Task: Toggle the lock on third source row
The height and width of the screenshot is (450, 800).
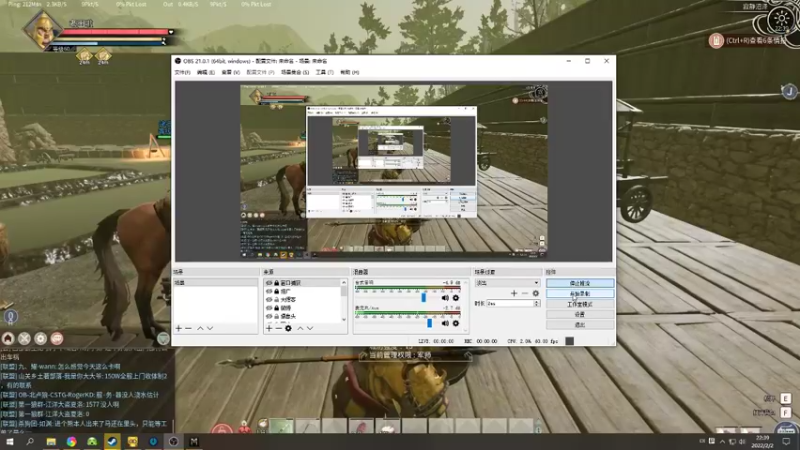Action: click(x=277, y=299)
